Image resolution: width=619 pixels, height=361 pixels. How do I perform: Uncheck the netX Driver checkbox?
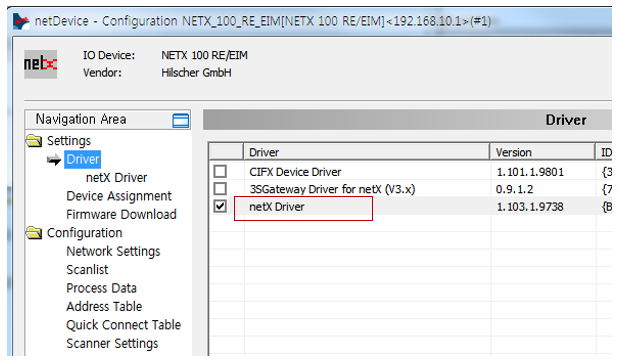(x=220, y=206)
